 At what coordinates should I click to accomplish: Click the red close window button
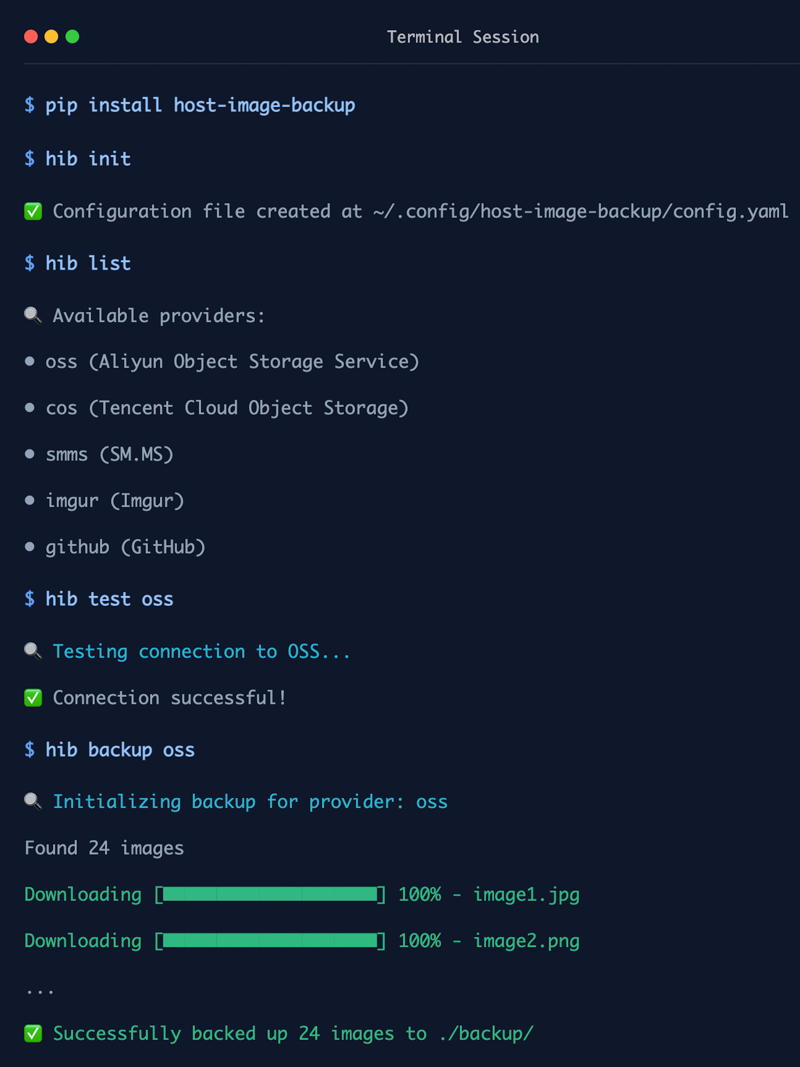(x=31, y=37)
